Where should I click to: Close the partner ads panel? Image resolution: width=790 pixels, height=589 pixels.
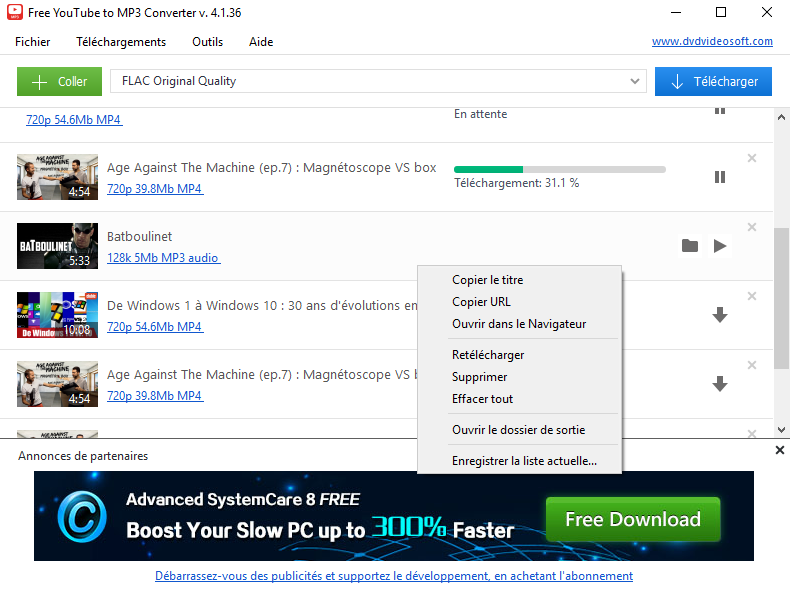click(780, 451)
